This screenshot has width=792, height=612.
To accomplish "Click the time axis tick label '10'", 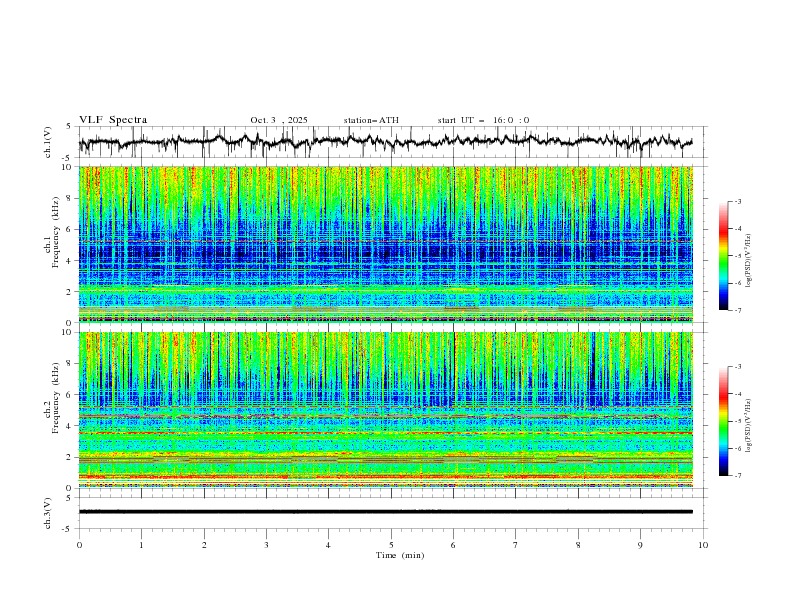I will tap(703, 545).
